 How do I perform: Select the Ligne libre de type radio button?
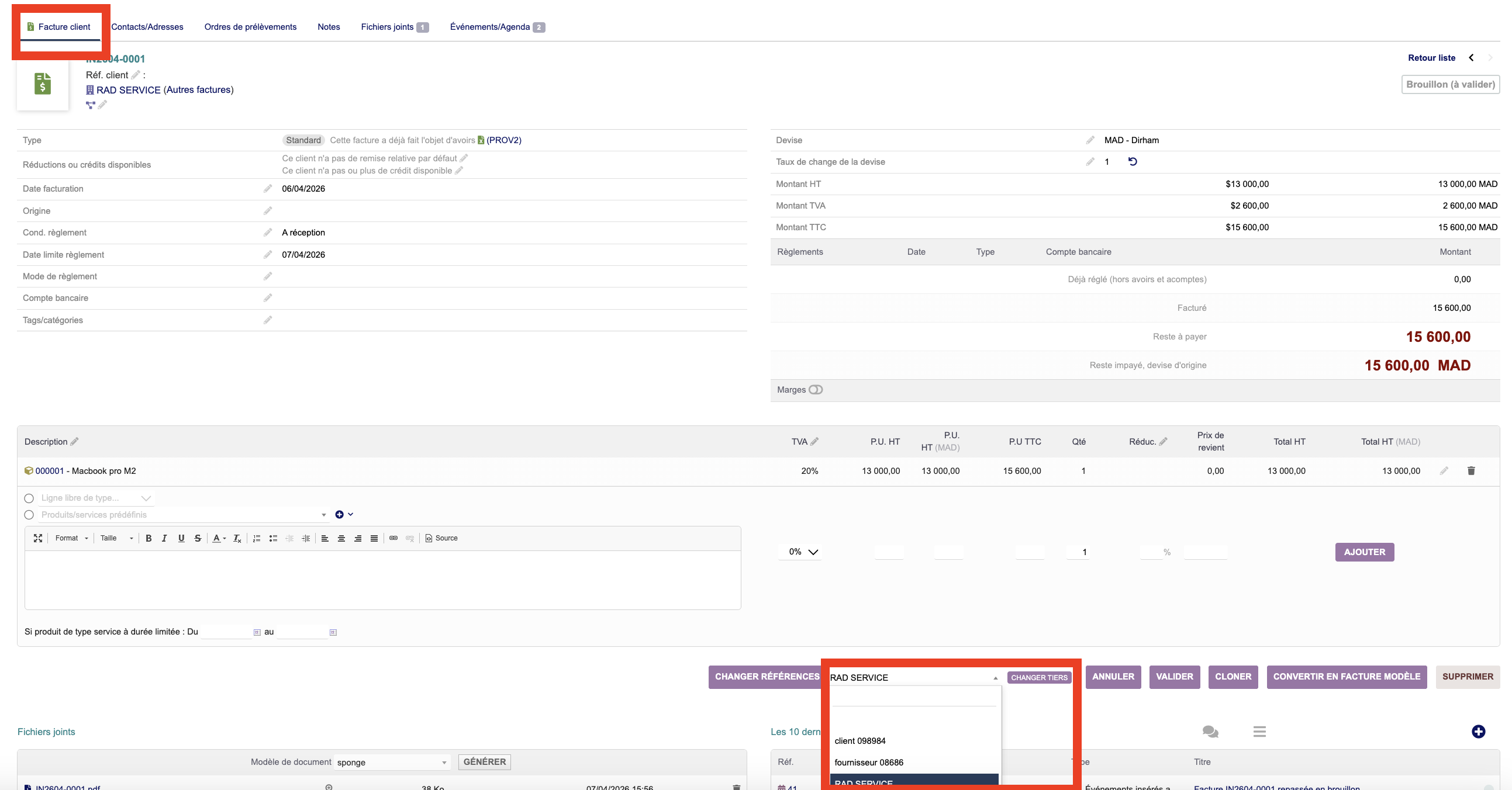pyautogui.click(x=29, y=498)
